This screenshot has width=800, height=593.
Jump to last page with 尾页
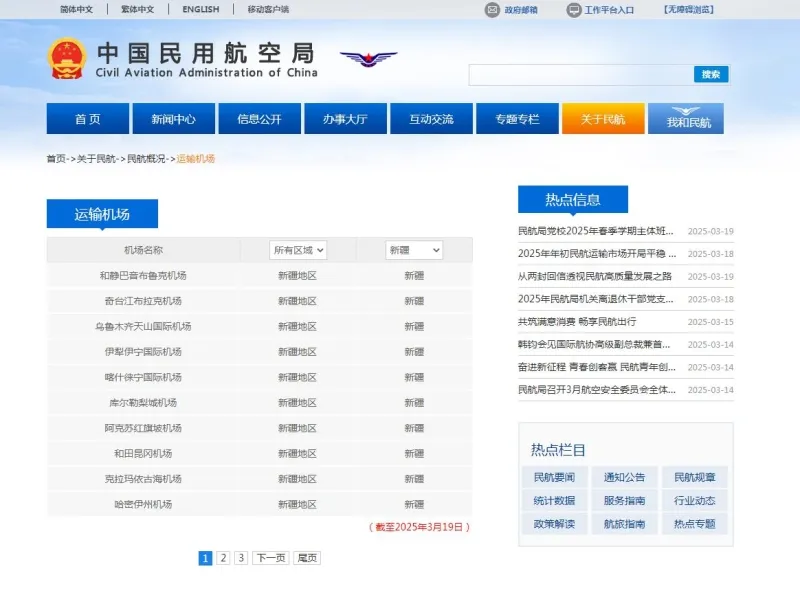307,558
